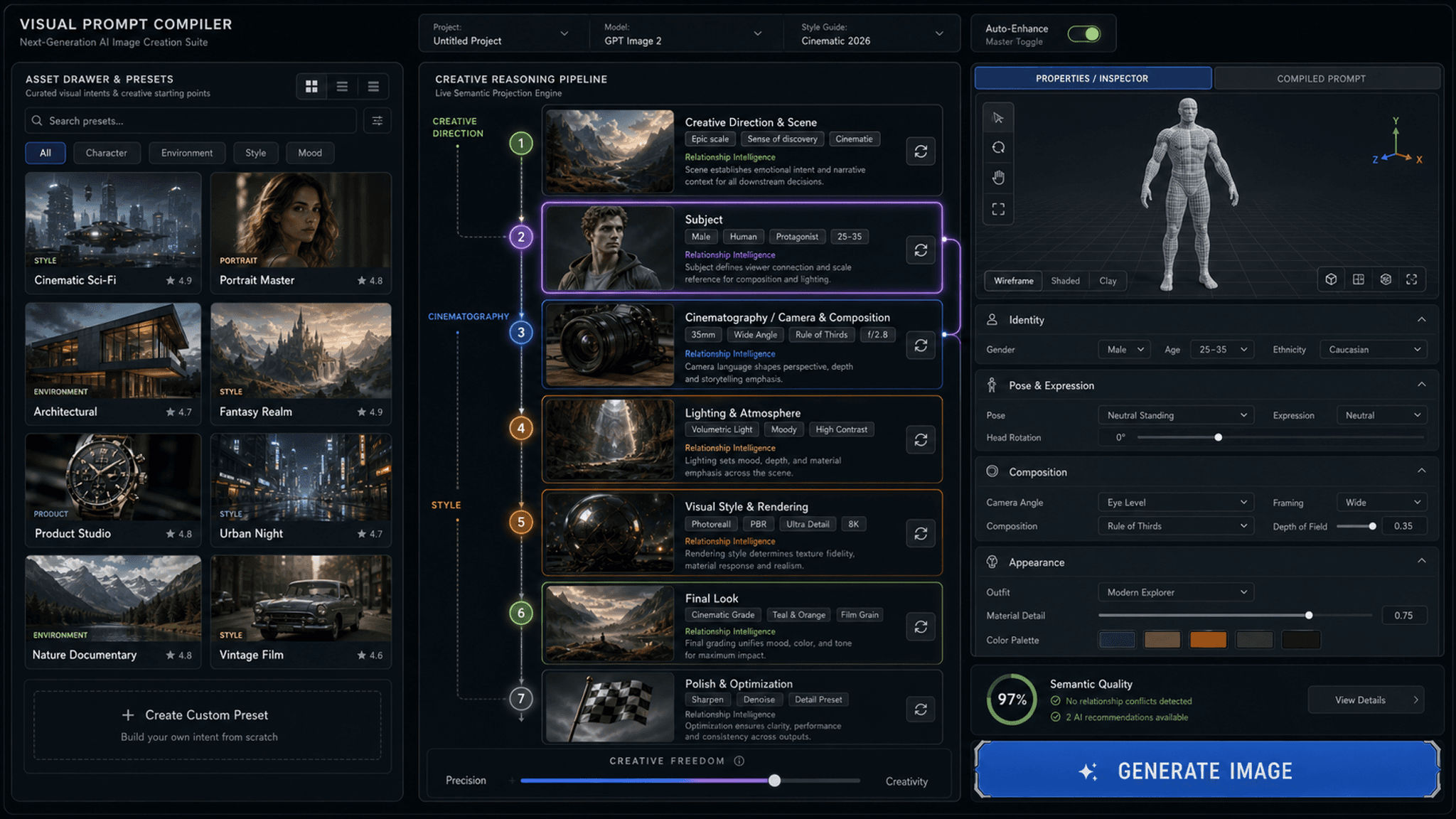Open the Project dropdown
The width and height of the screenshot is (1456, 819).
tap(501, 34)
